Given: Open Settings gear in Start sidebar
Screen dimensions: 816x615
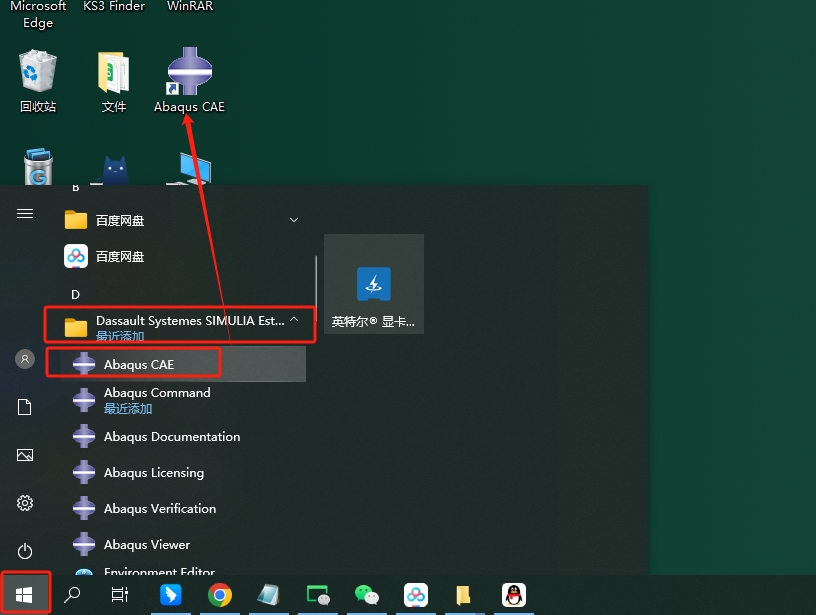Looking at the screenshot, I should point(25,503).
